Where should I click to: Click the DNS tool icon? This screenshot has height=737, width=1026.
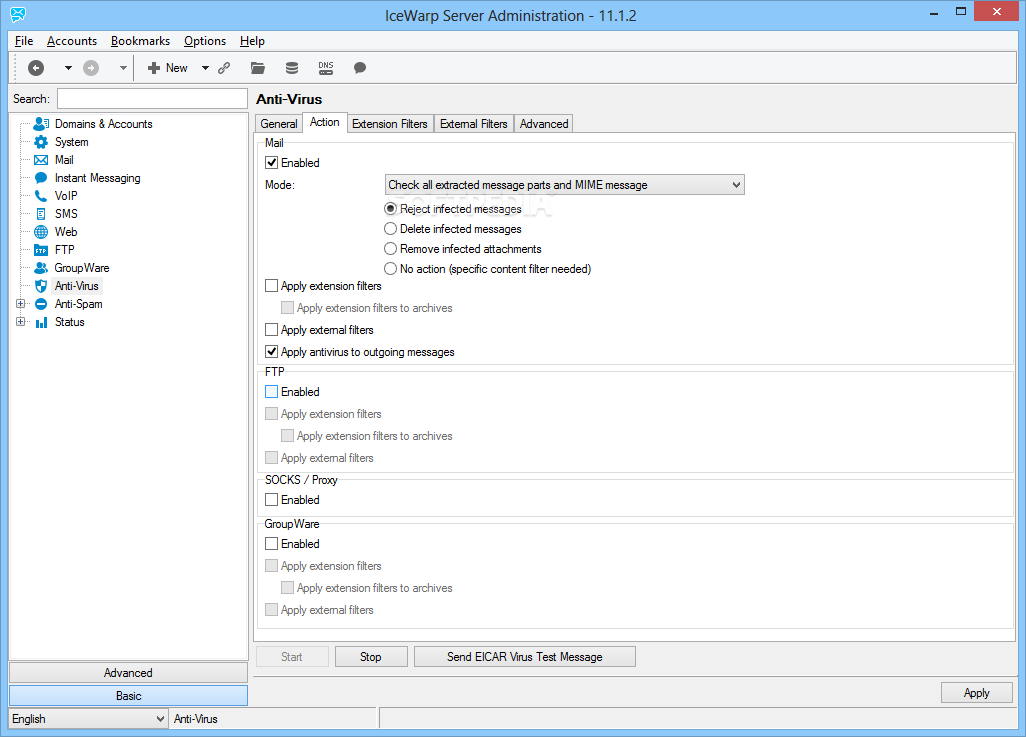coord(326,68)
